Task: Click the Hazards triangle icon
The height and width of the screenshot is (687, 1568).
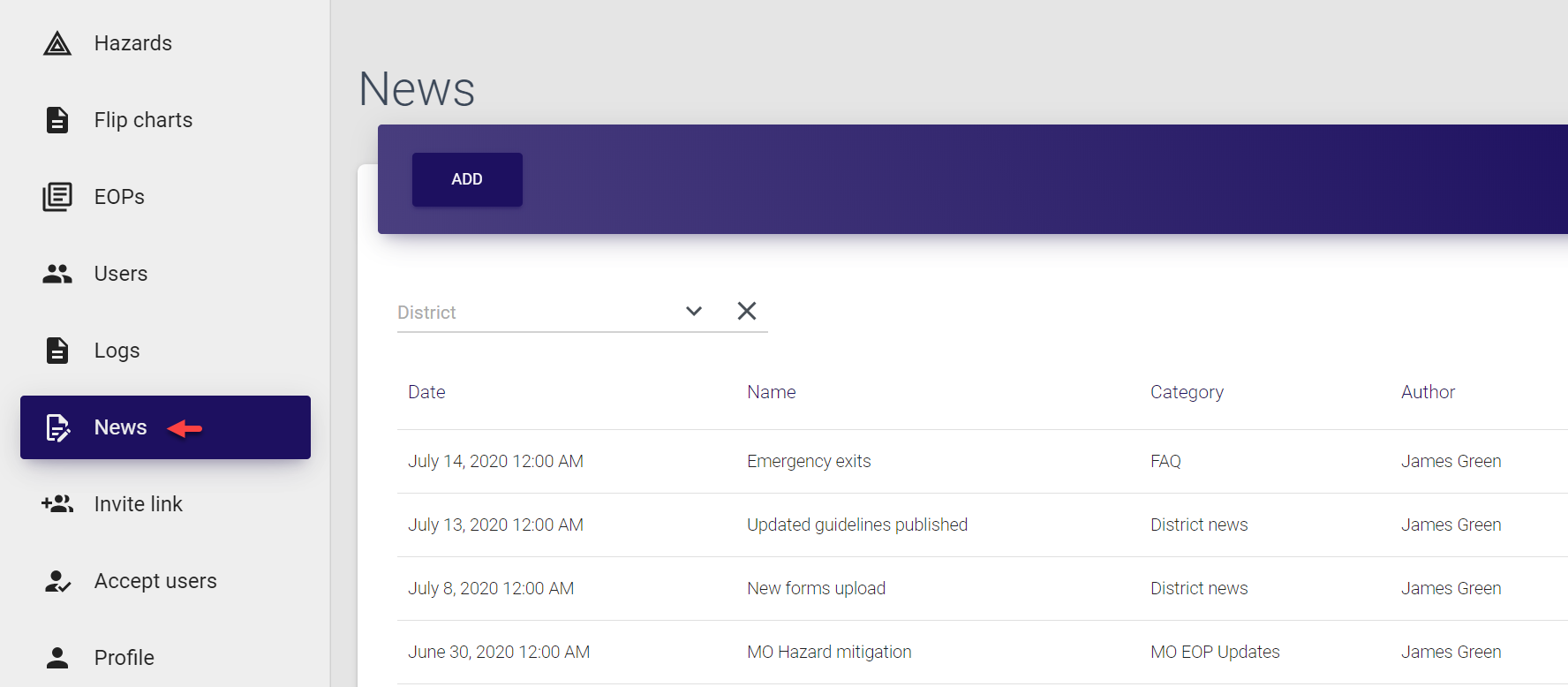Action: point(57,43)
